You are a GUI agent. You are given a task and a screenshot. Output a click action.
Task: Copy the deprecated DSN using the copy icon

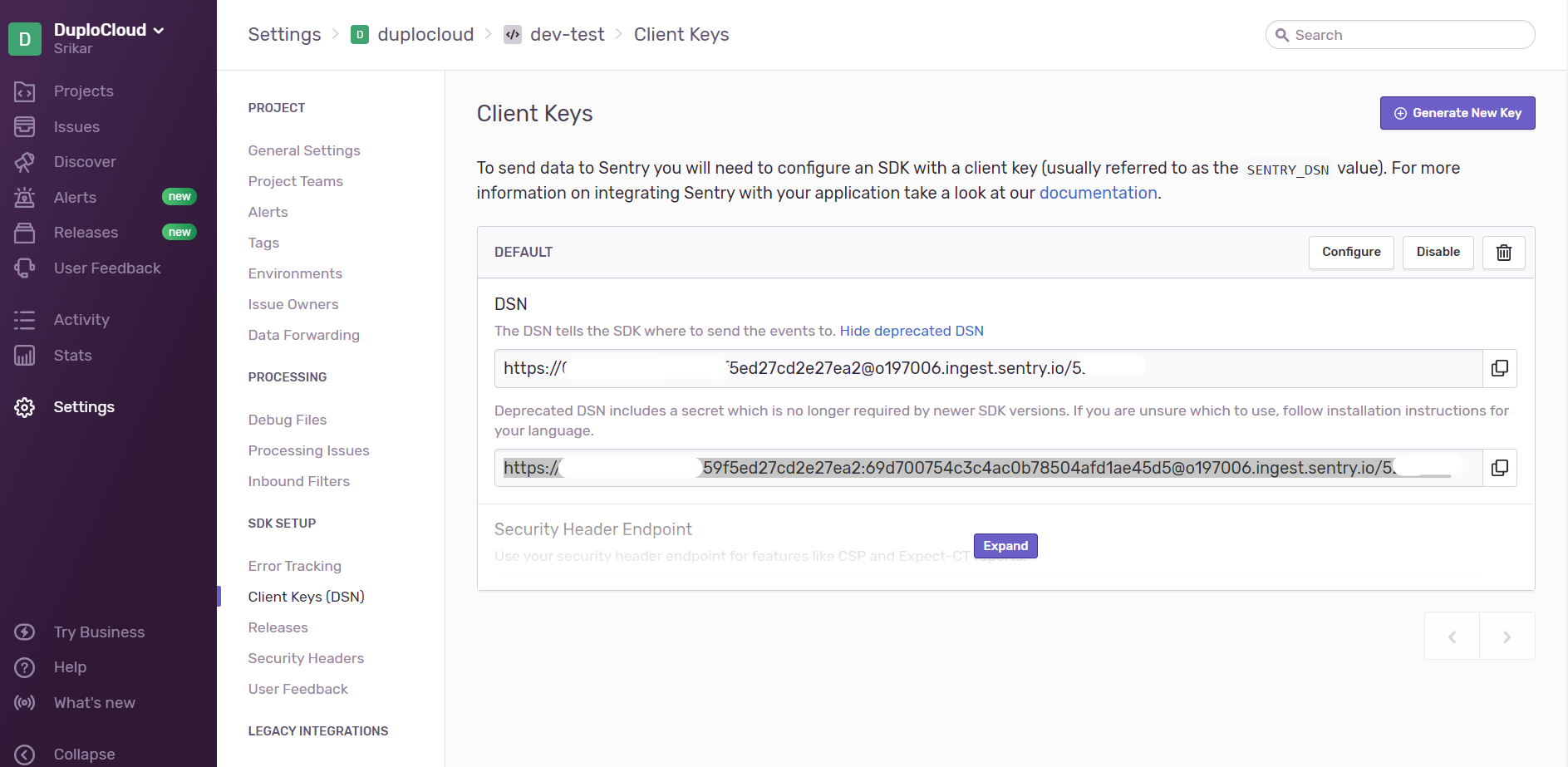click(1499, 468)
